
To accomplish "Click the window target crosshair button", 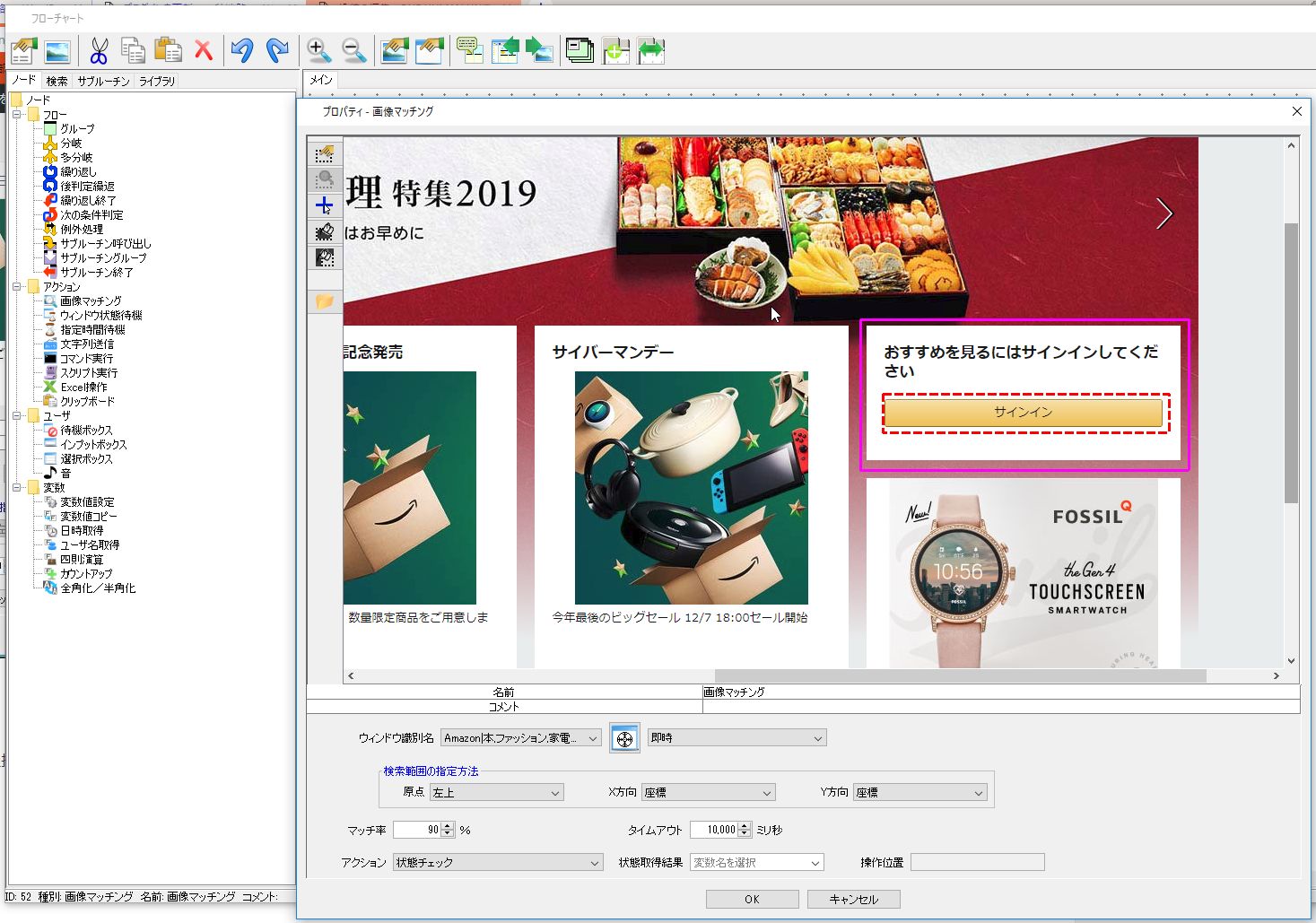I will tap(624, 738).
